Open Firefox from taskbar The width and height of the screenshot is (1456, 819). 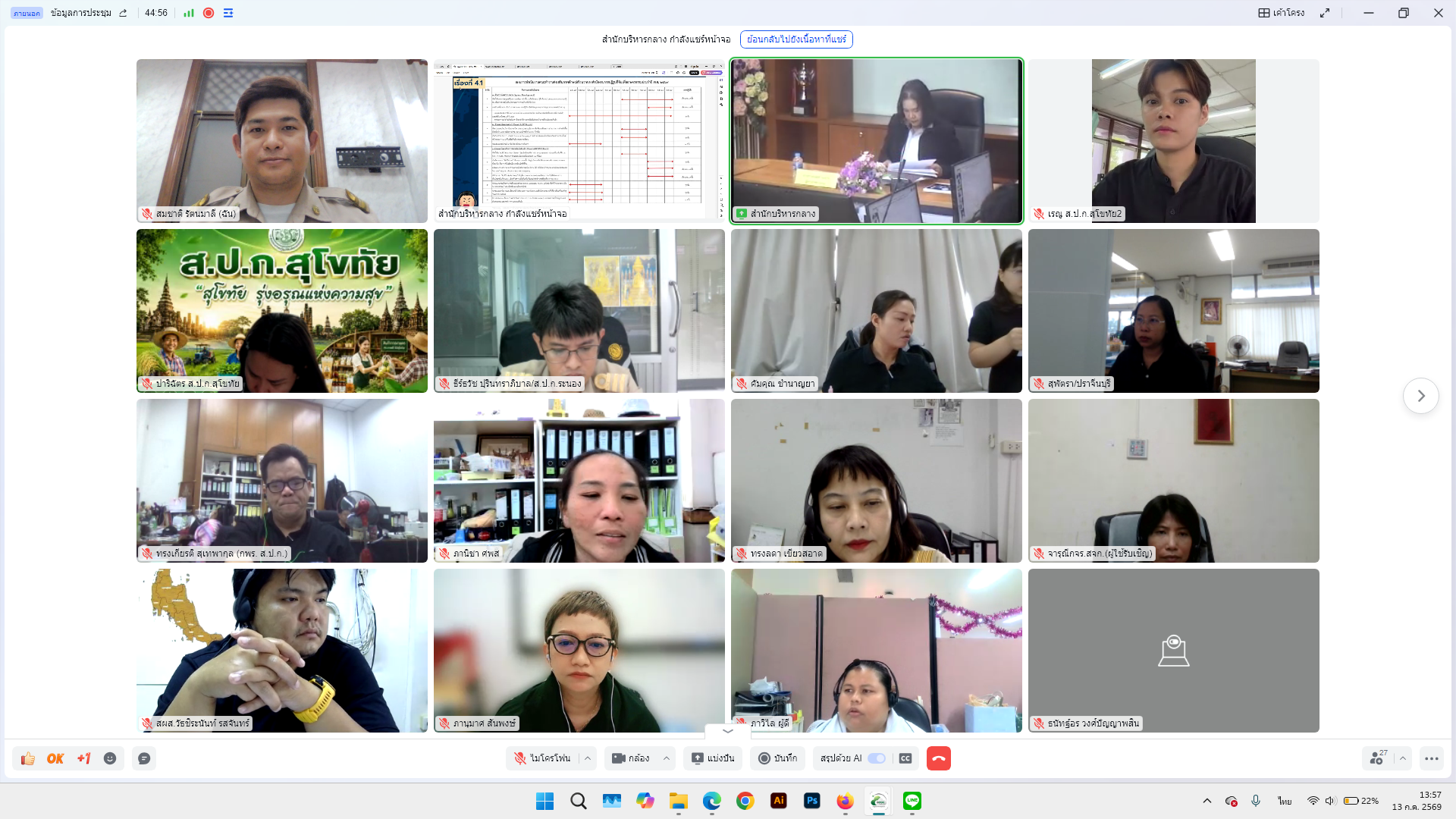coord(846,801)
